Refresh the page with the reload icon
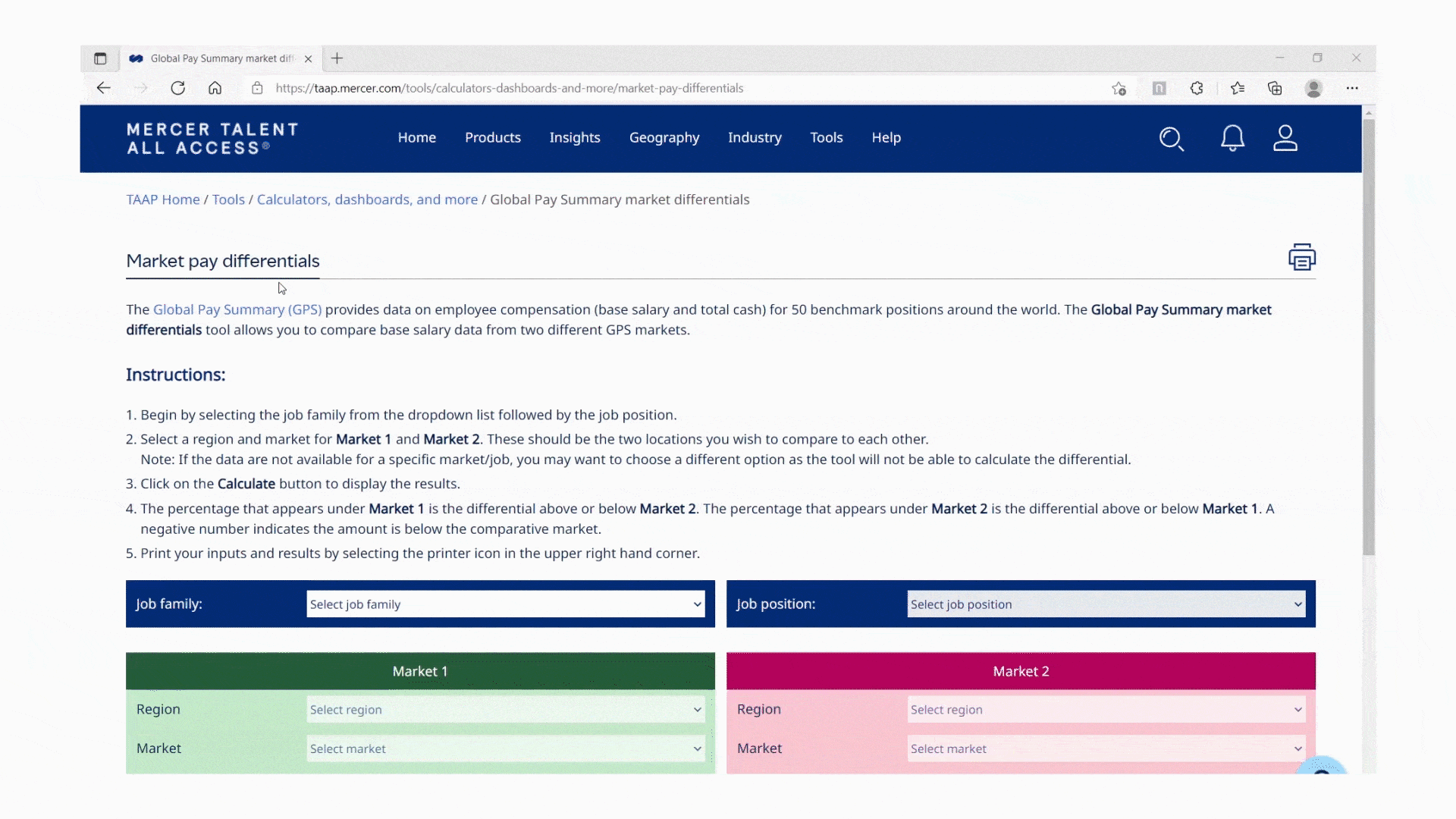This screenshot has height=819, width=1456. [178, 88]
